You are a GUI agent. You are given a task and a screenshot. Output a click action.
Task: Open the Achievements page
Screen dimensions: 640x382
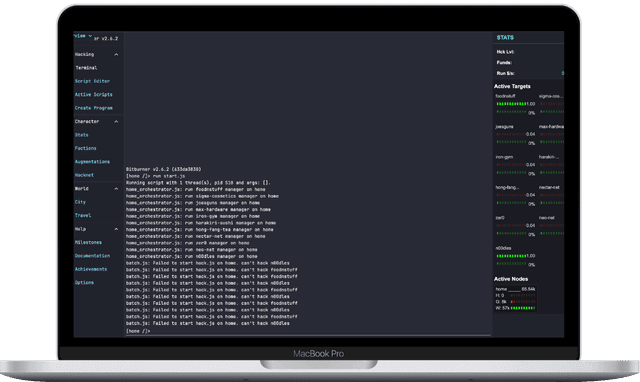(91, 269)
